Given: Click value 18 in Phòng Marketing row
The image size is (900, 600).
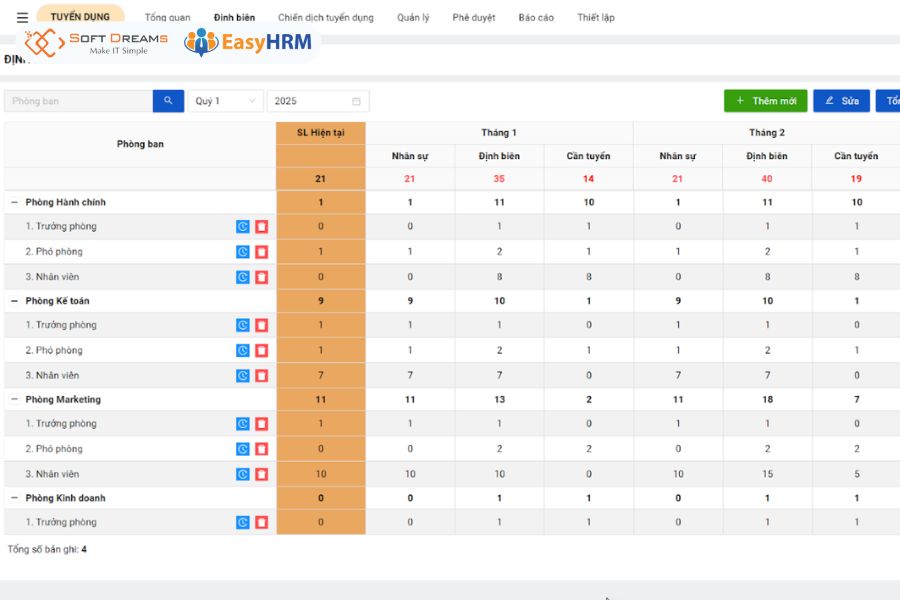Looking at the screenshot, I should (x=767, y=400).
